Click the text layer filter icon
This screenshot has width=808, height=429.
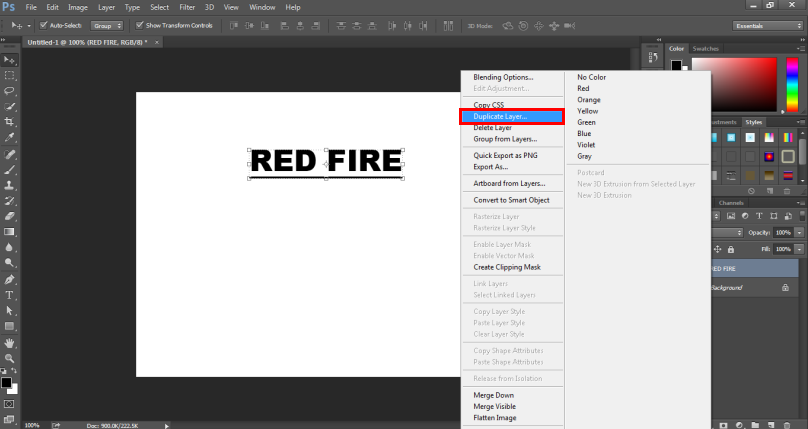(x=759, y=216)
